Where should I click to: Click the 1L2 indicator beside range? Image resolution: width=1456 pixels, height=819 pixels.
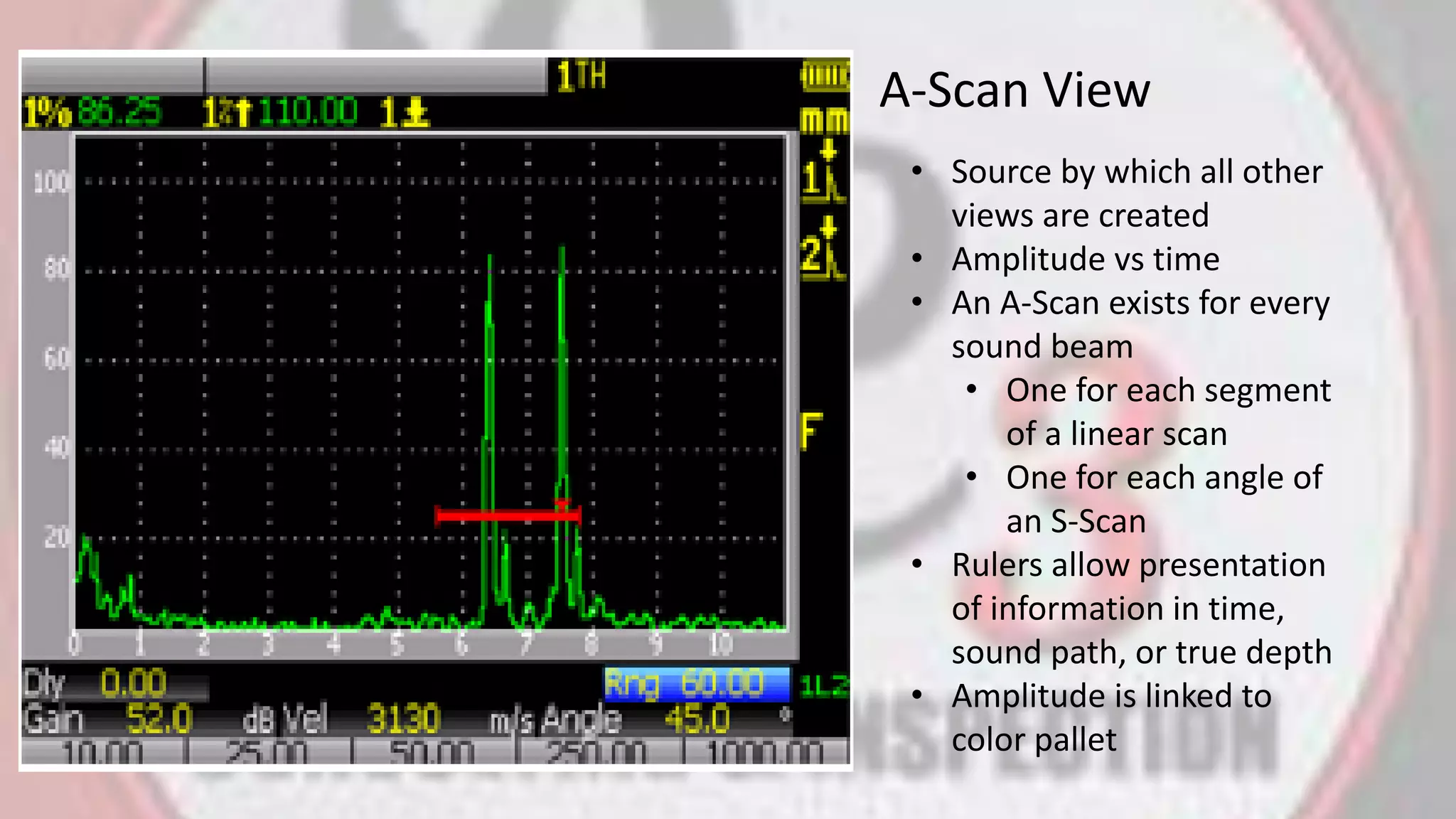[823, 686]
